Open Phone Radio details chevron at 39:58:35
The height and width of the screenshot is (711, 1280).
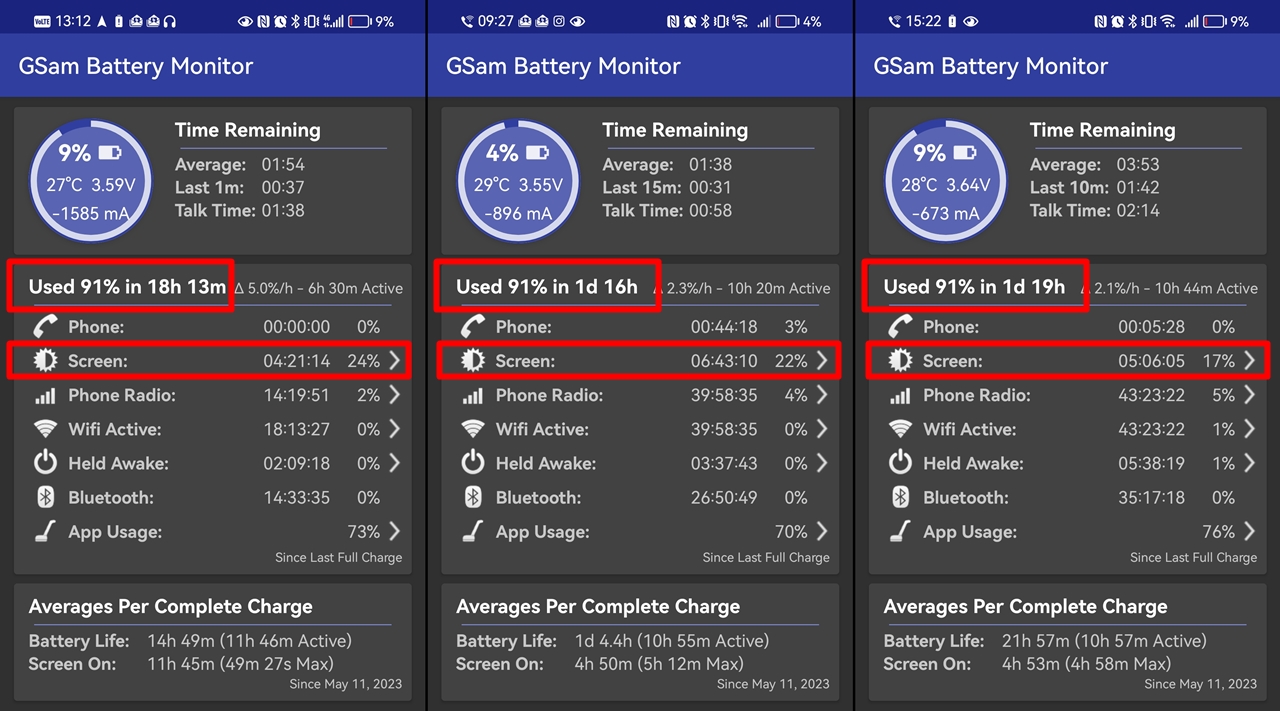coord(822,395)
